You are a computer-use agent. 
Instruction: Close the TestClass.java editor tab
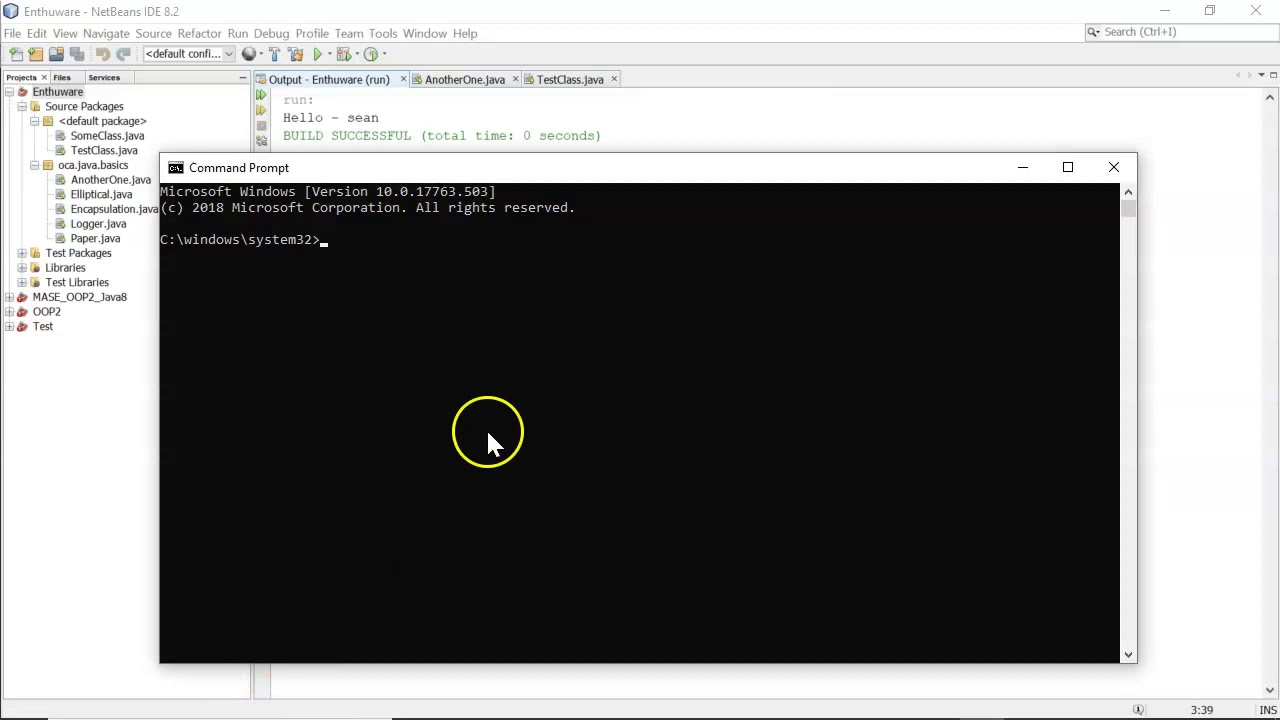point(614,79)
